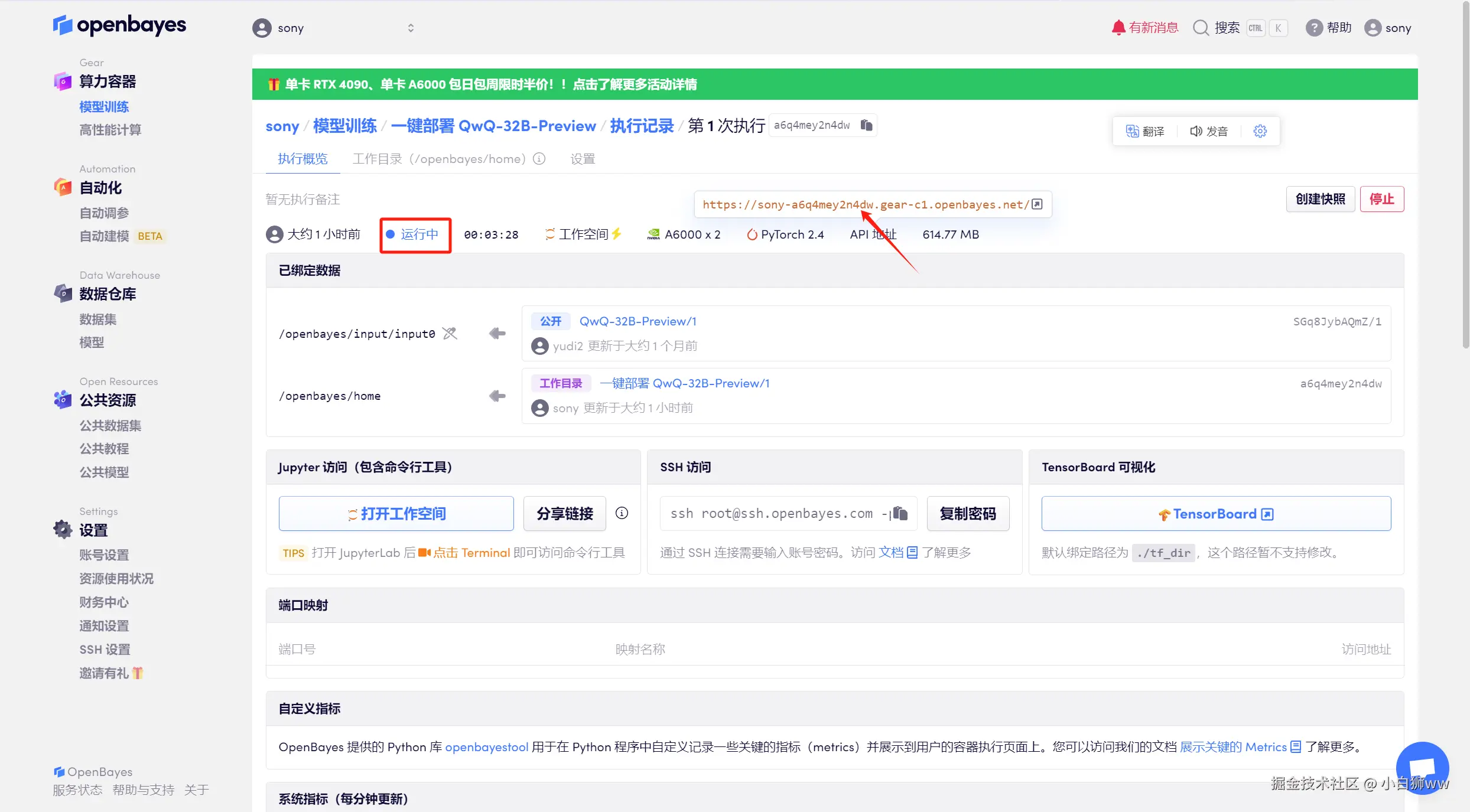Click the create snapshot button
1470x812 pixels.
[x=1320, y=199]
